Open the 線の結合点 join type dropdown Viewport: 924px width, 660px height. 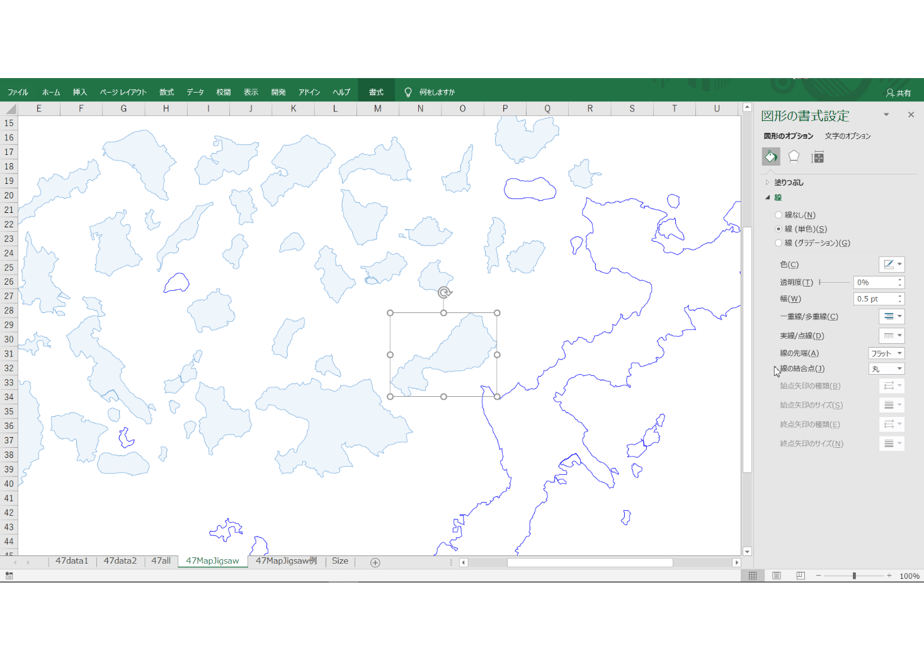point(886,369)
